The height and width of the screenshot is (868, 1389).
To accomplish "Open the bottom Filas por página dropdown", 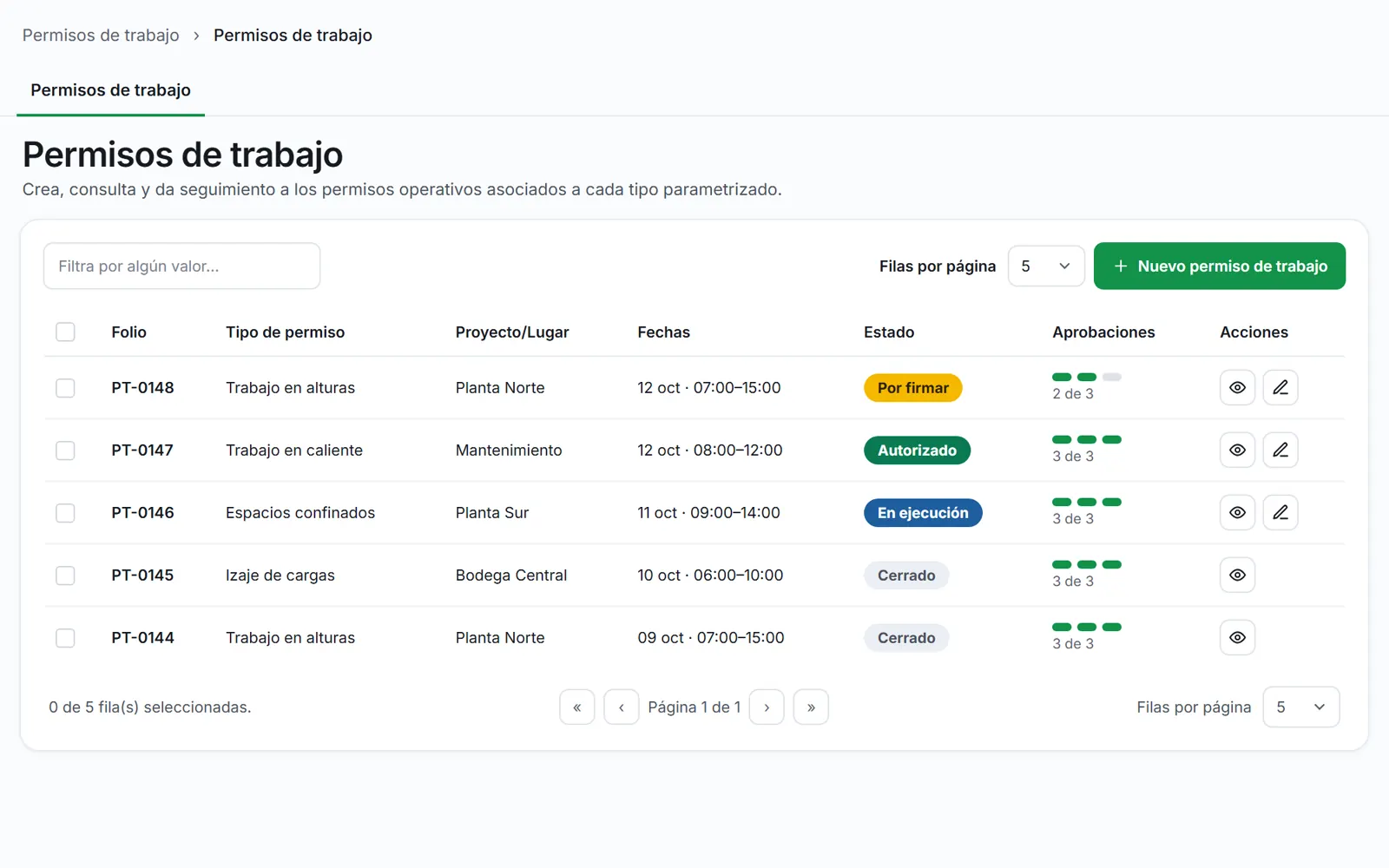I will 1301,707.
